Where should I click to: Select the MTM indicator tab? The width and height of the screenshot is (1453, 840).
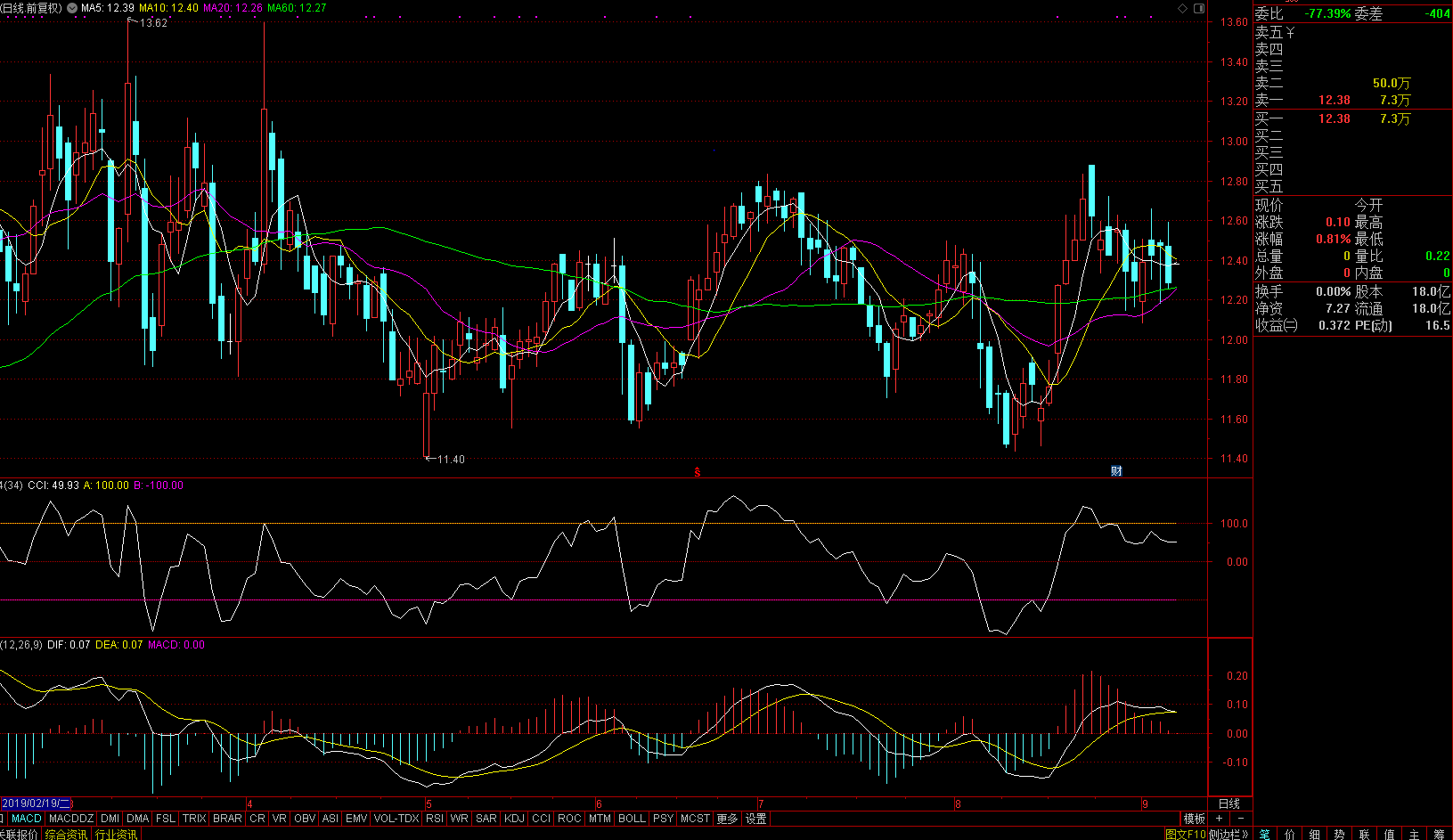[x=600, y=819]
